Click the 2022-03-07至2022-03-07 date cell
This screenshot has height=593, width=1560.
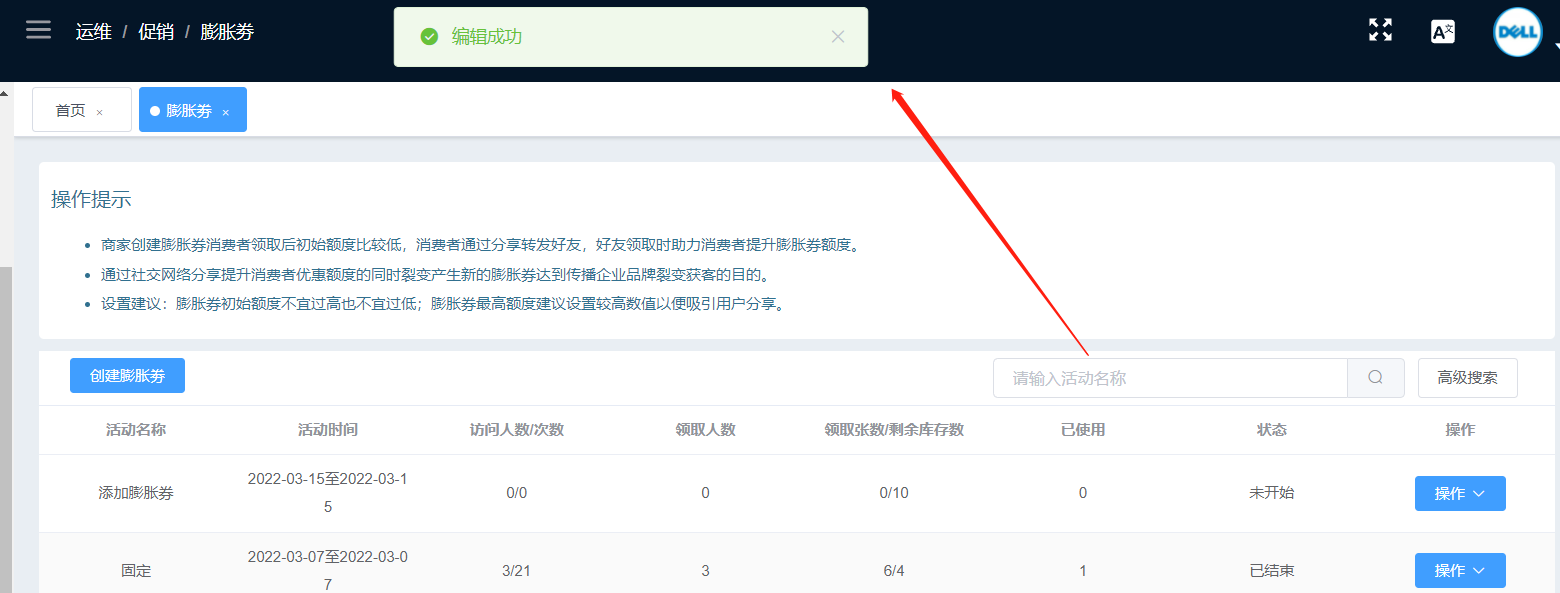click(x=328, y=571)
